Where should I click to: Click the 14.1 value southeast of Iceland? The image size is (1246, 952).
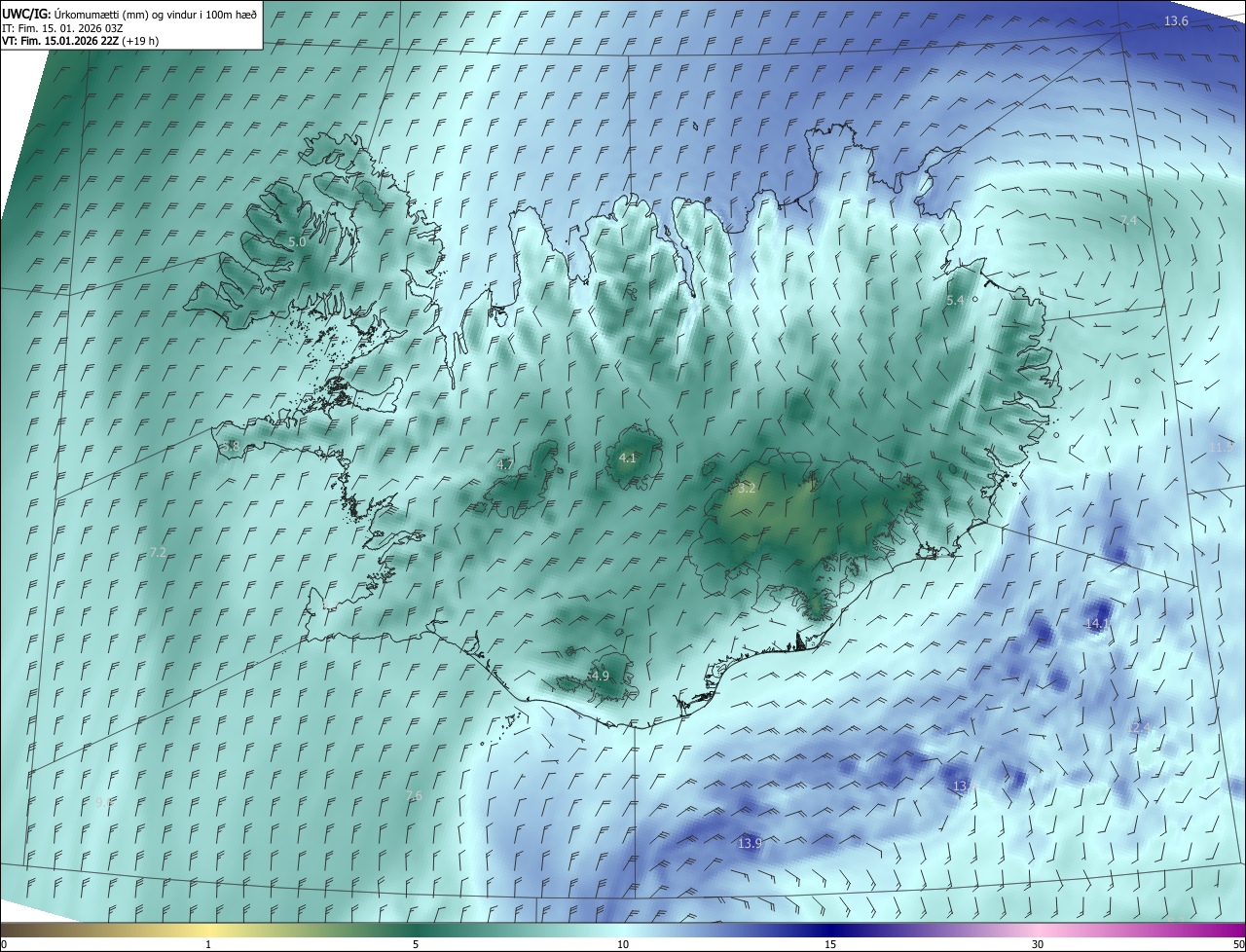pyautogui.click(x=1096, y=623)
